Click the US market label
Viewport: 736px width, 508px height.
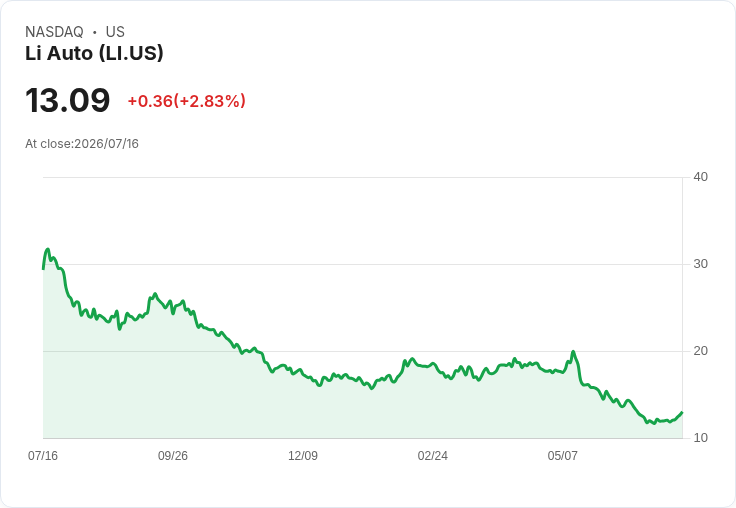pyautogui.click(x=115, y=32)
